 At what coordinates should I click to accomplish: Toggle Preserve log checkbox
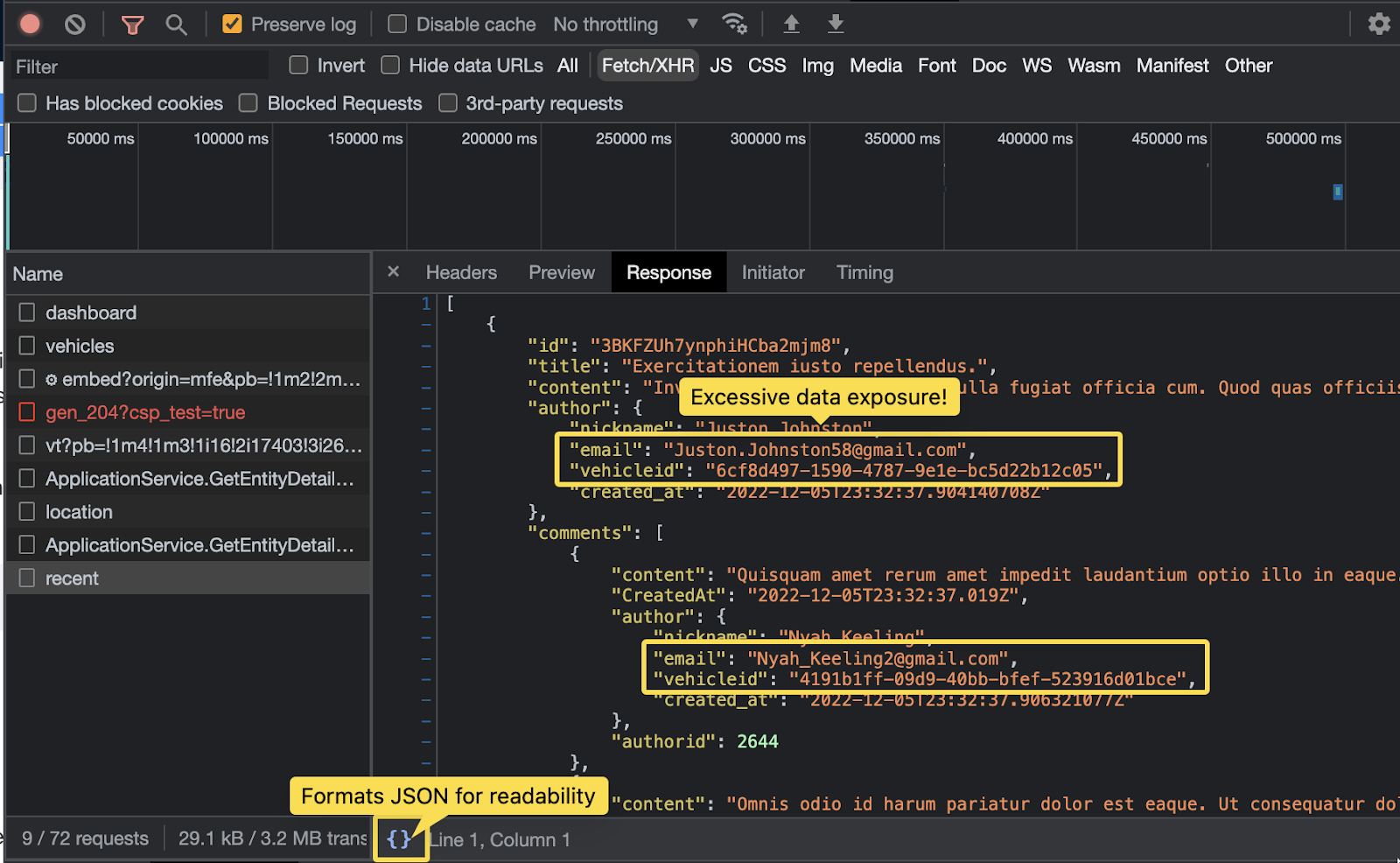[x=232, y=25]
